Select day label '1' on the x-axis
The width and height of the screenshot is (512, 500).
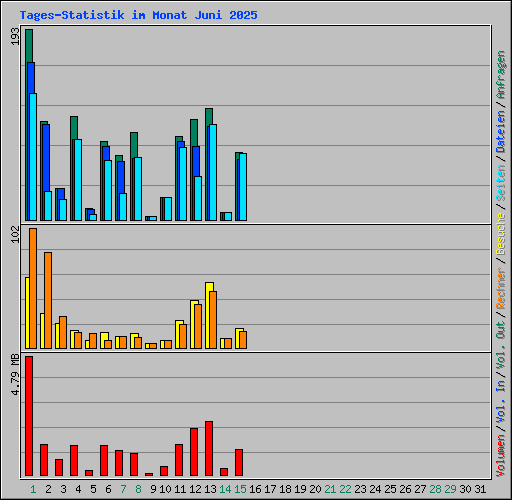click(33, 489)
